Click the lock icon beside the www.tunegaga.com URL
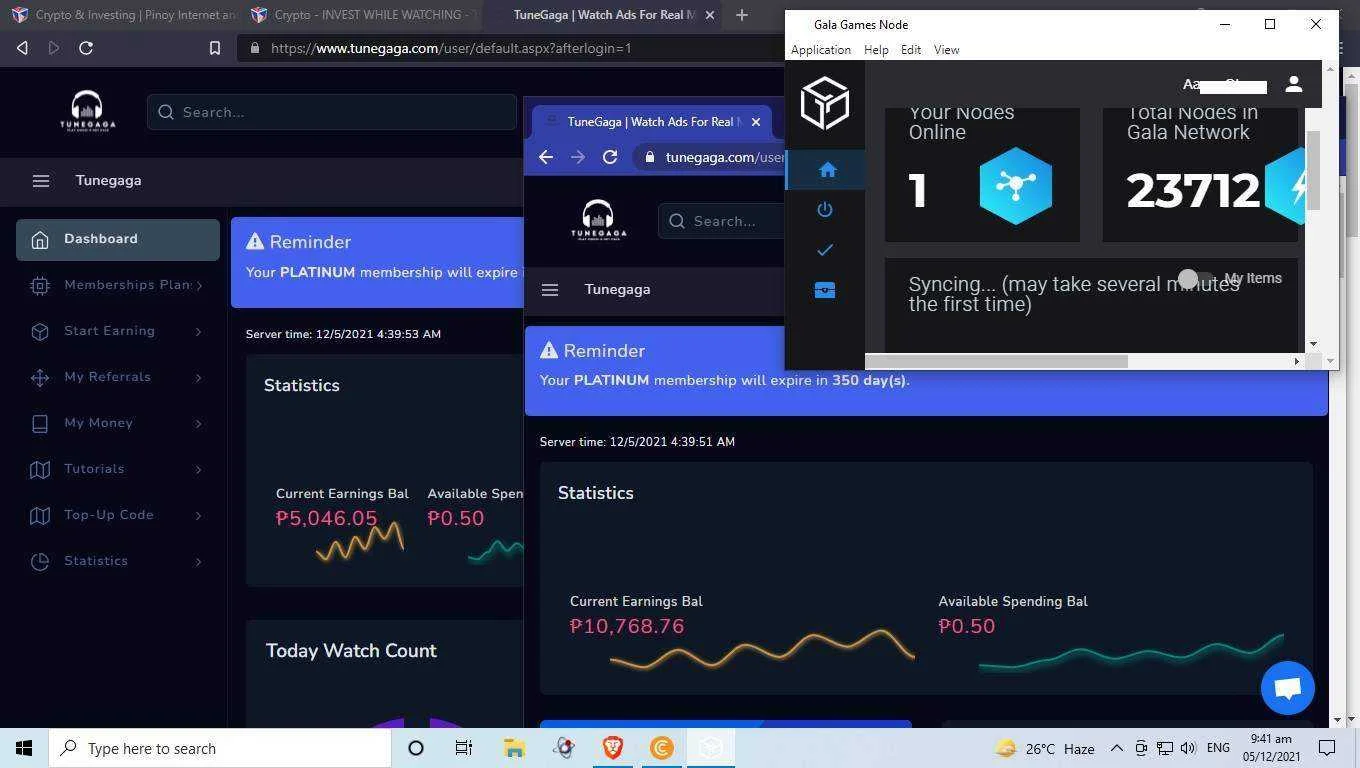Screen dimensions: 1360x768 point(255,48)
